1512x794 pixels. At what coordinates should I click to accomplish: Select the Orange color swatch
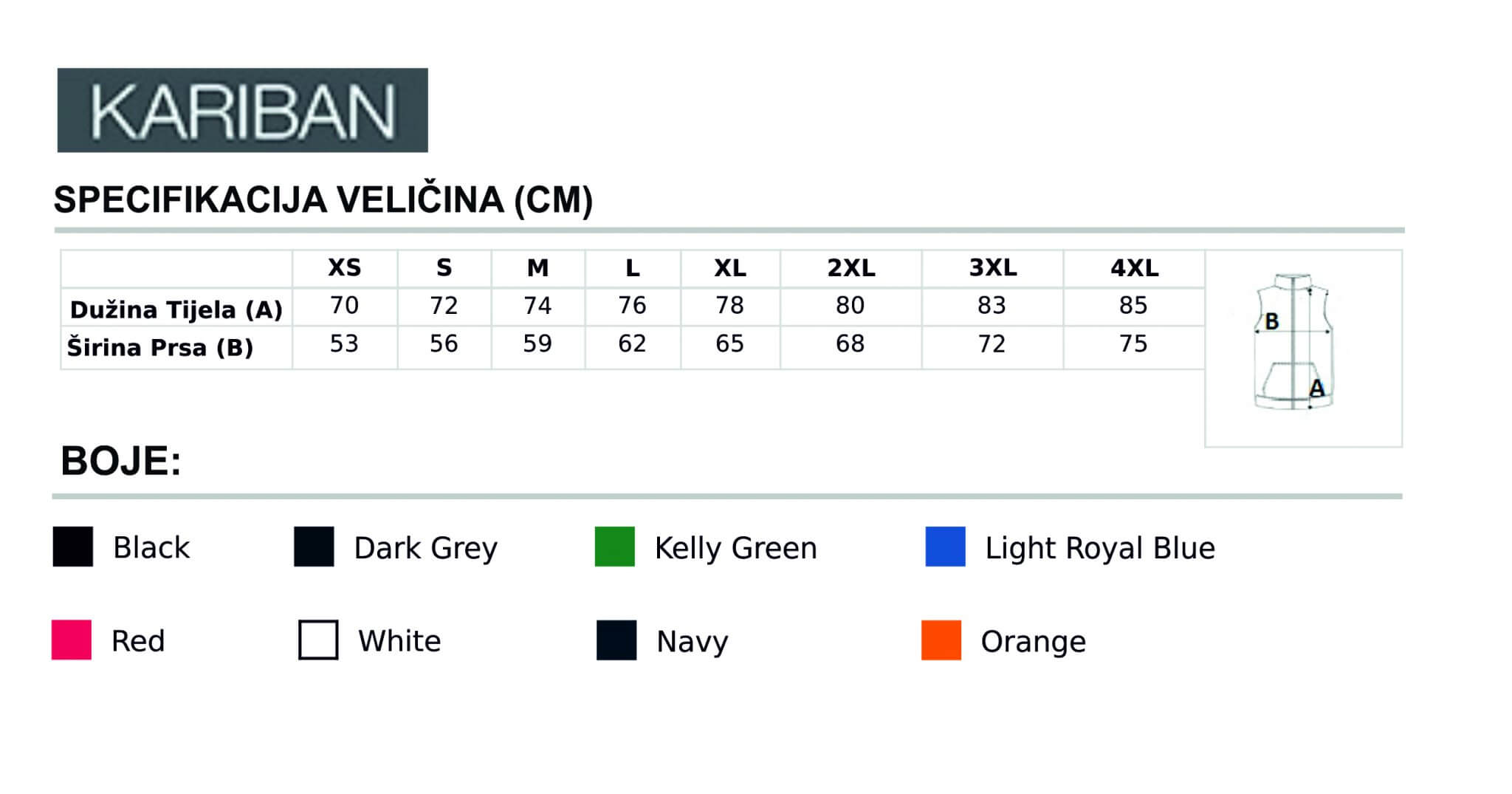(x=941, y=640)
